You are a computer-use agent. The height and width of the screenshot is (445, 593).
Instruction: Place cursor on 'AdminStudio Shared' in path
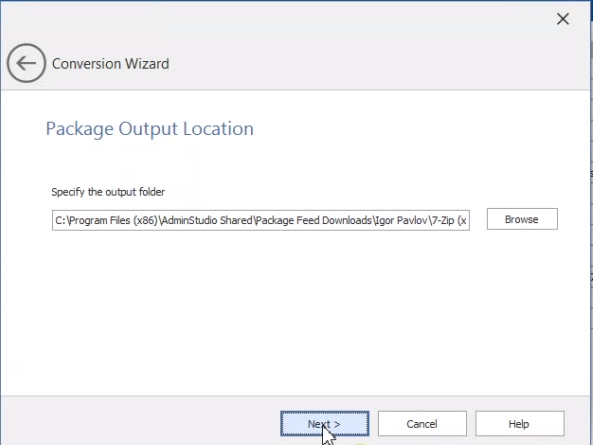(x=207, y=220)
